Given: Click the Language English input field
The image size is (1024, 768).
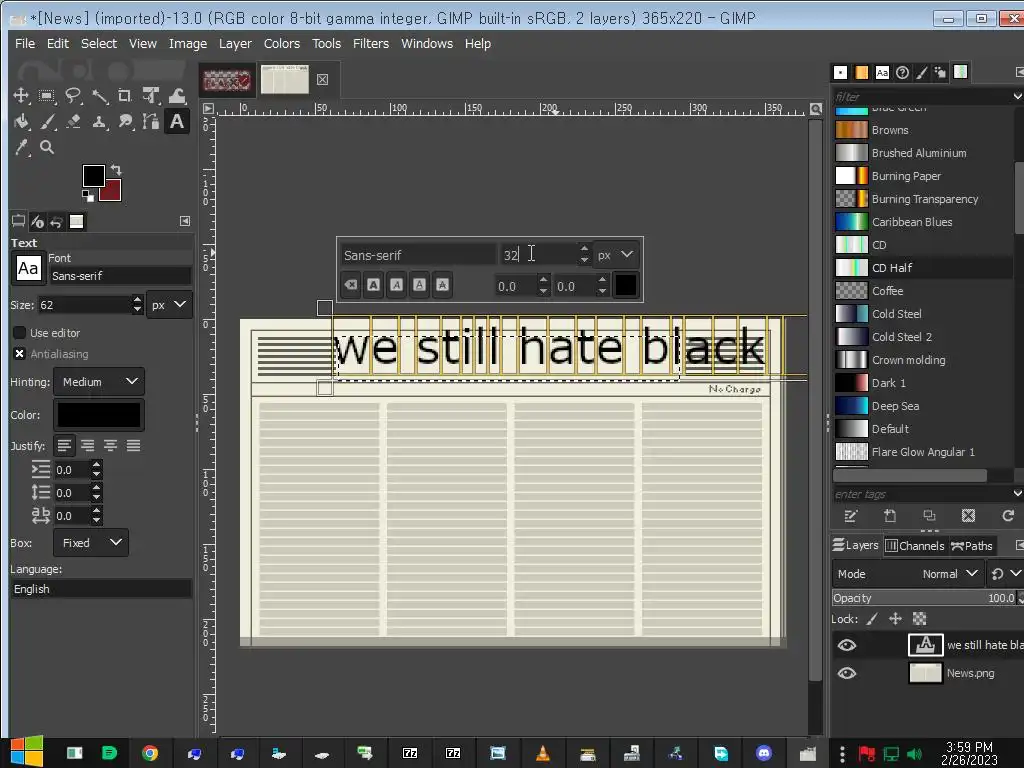Looking at the screenshot, I should 101,589.
